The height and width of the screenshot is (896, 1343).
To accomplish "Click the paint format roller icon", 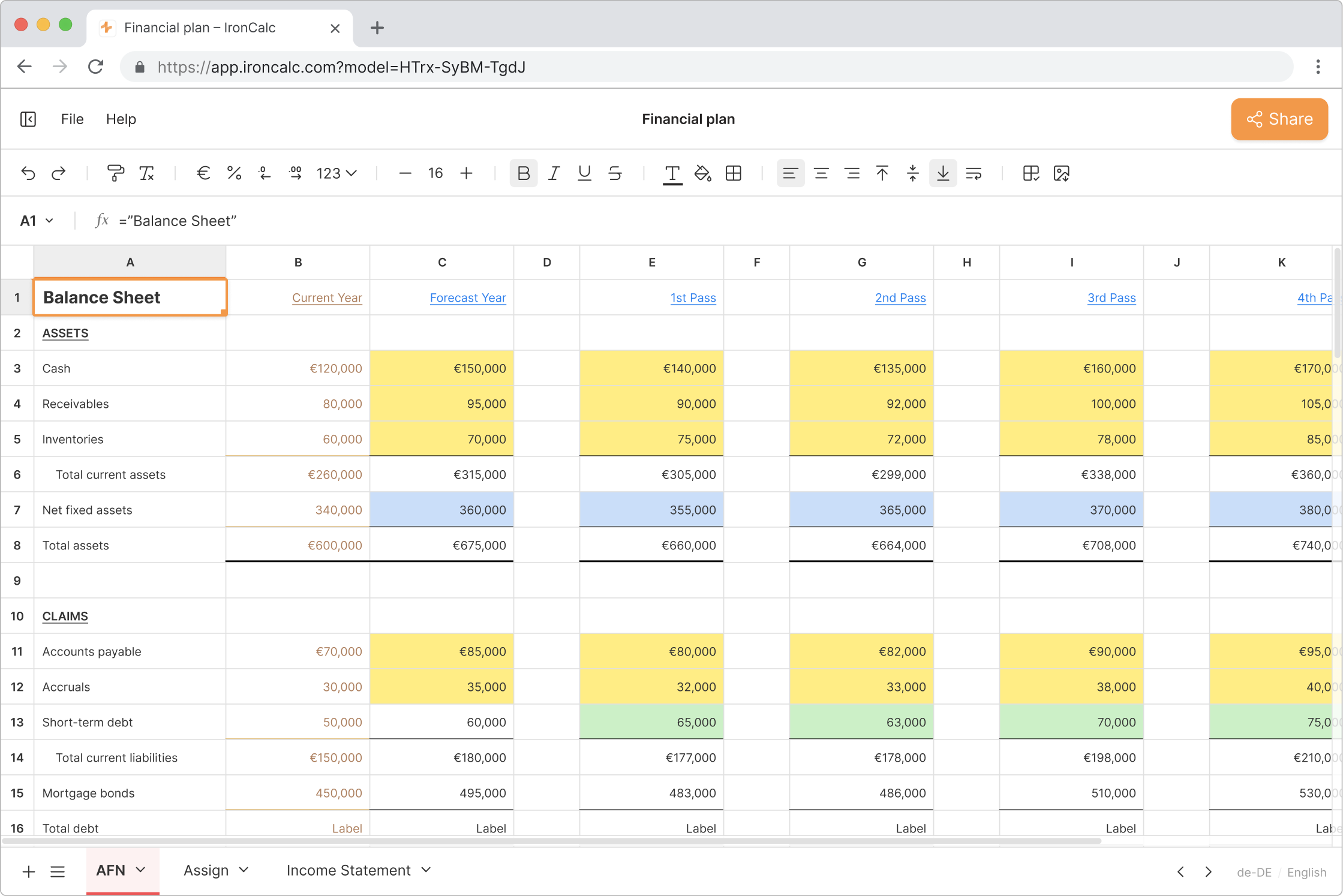I will pos(115,173).
